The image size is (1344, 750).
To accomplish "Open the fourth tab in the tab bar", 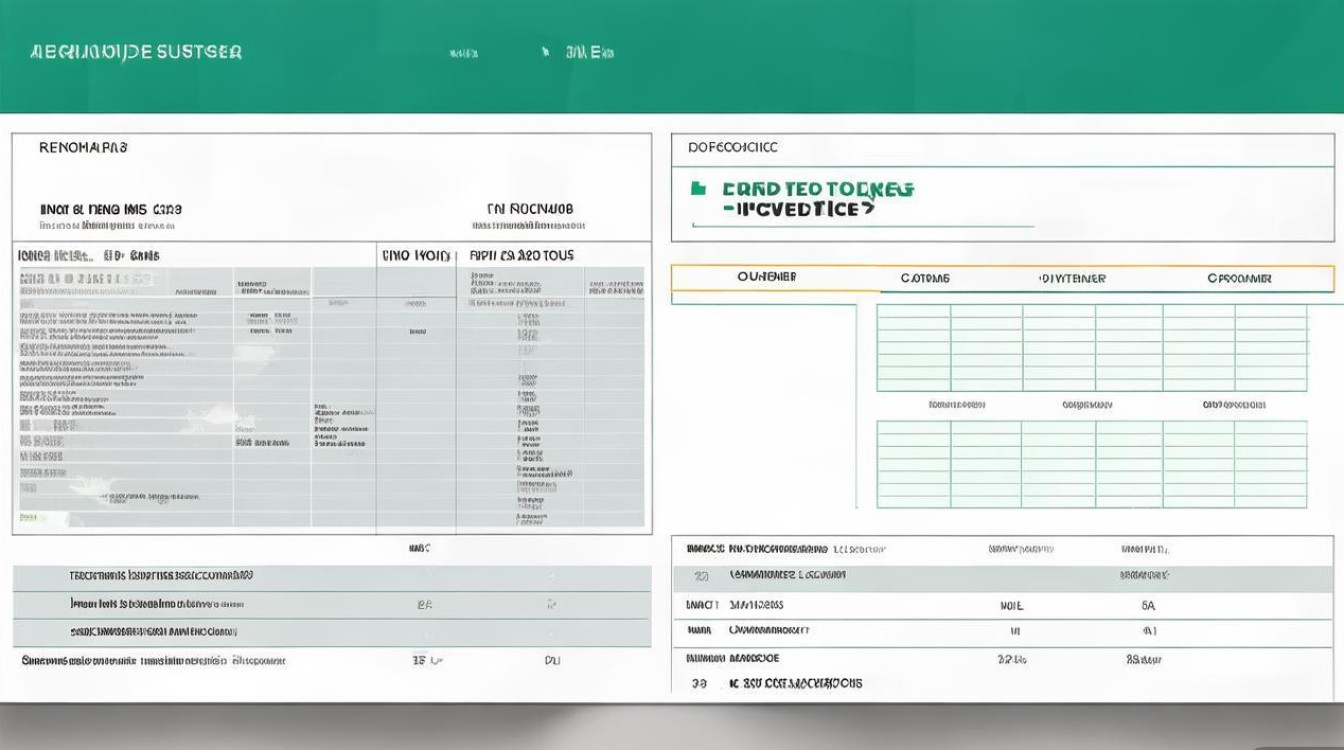I will [x=1239, y=278].
